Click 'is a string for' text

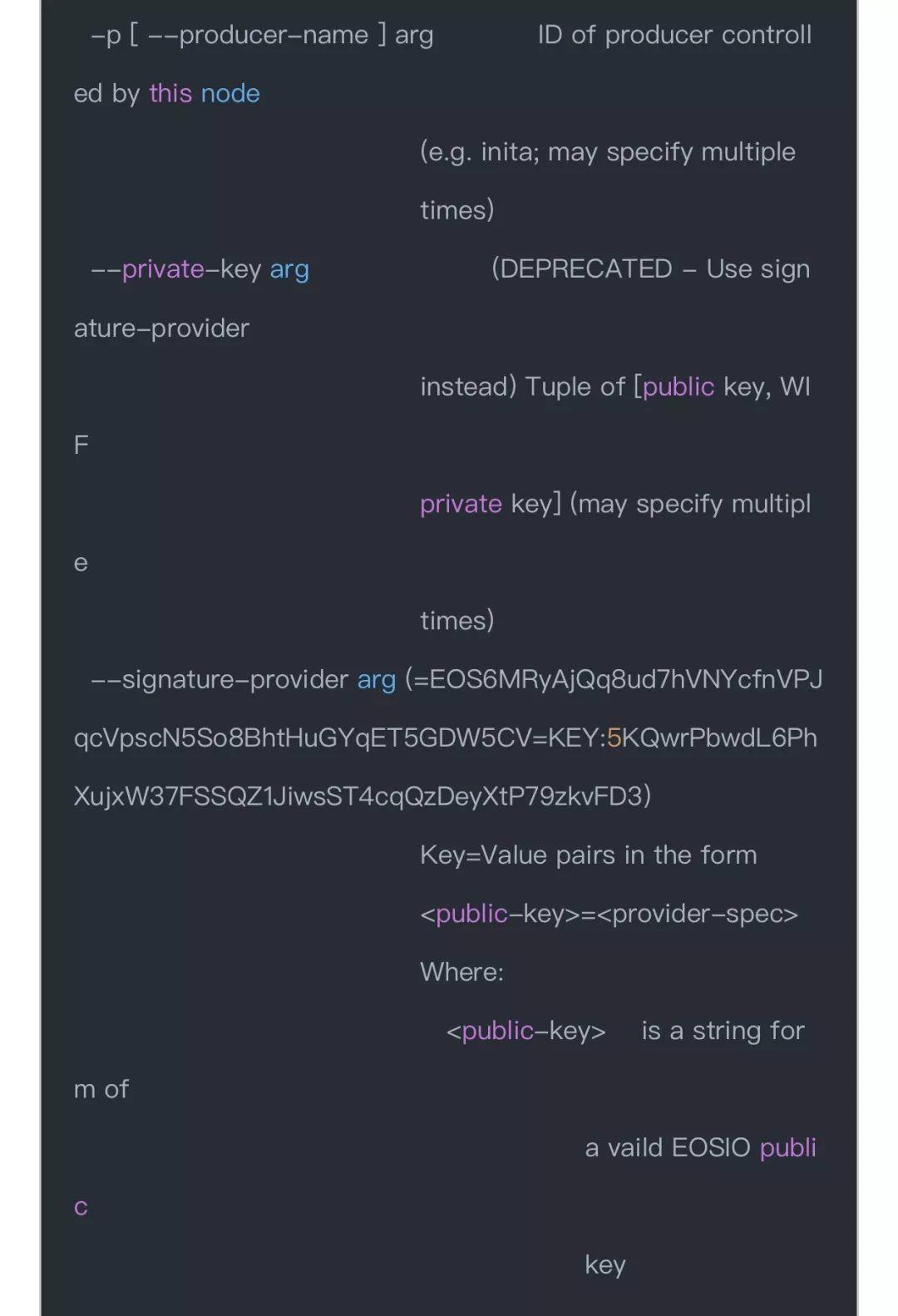(723, 1031)
